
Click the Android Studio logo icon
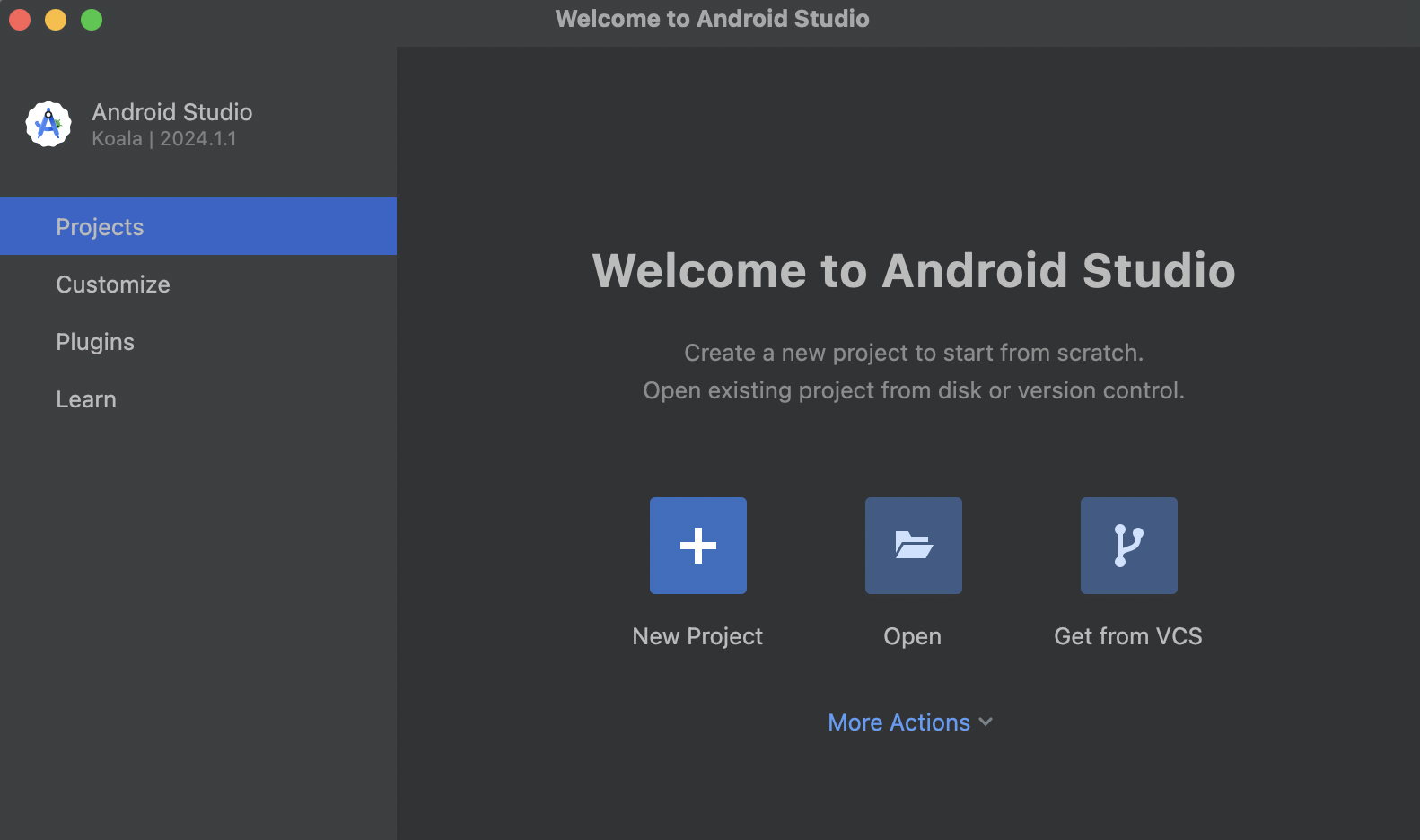(48, 124)
